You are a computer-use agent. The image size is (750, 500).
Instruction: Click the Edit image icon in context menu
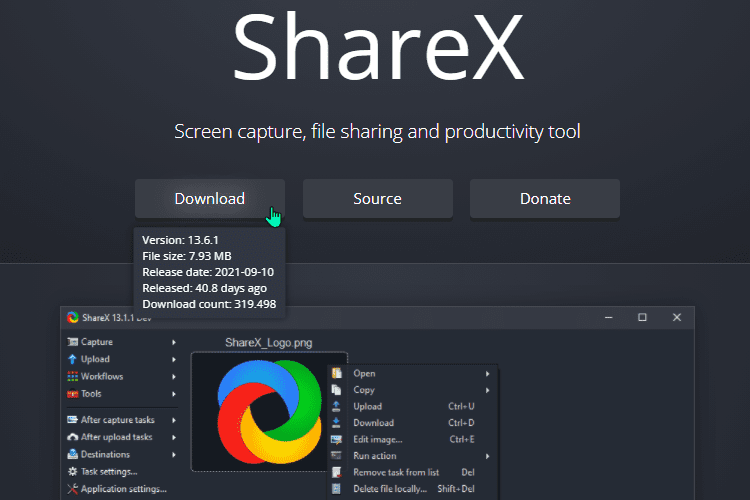(337, 439)
